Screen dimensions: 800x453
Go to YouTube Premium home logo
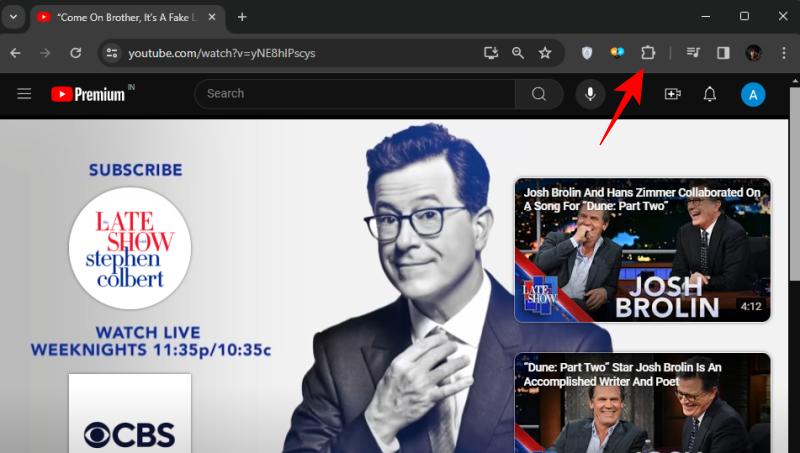point(88,94)
